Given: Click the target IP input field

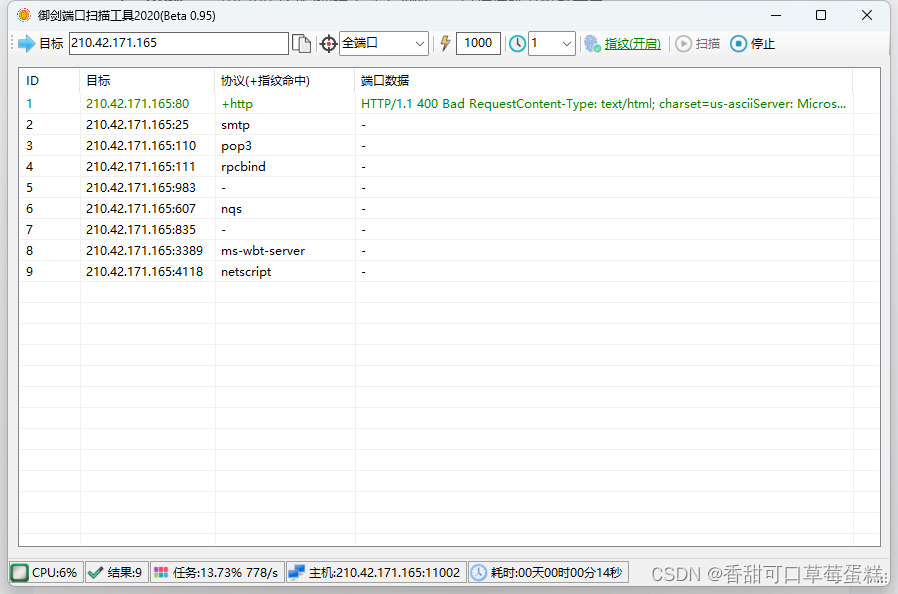Looking at the screenshot, I should [179, 44].
